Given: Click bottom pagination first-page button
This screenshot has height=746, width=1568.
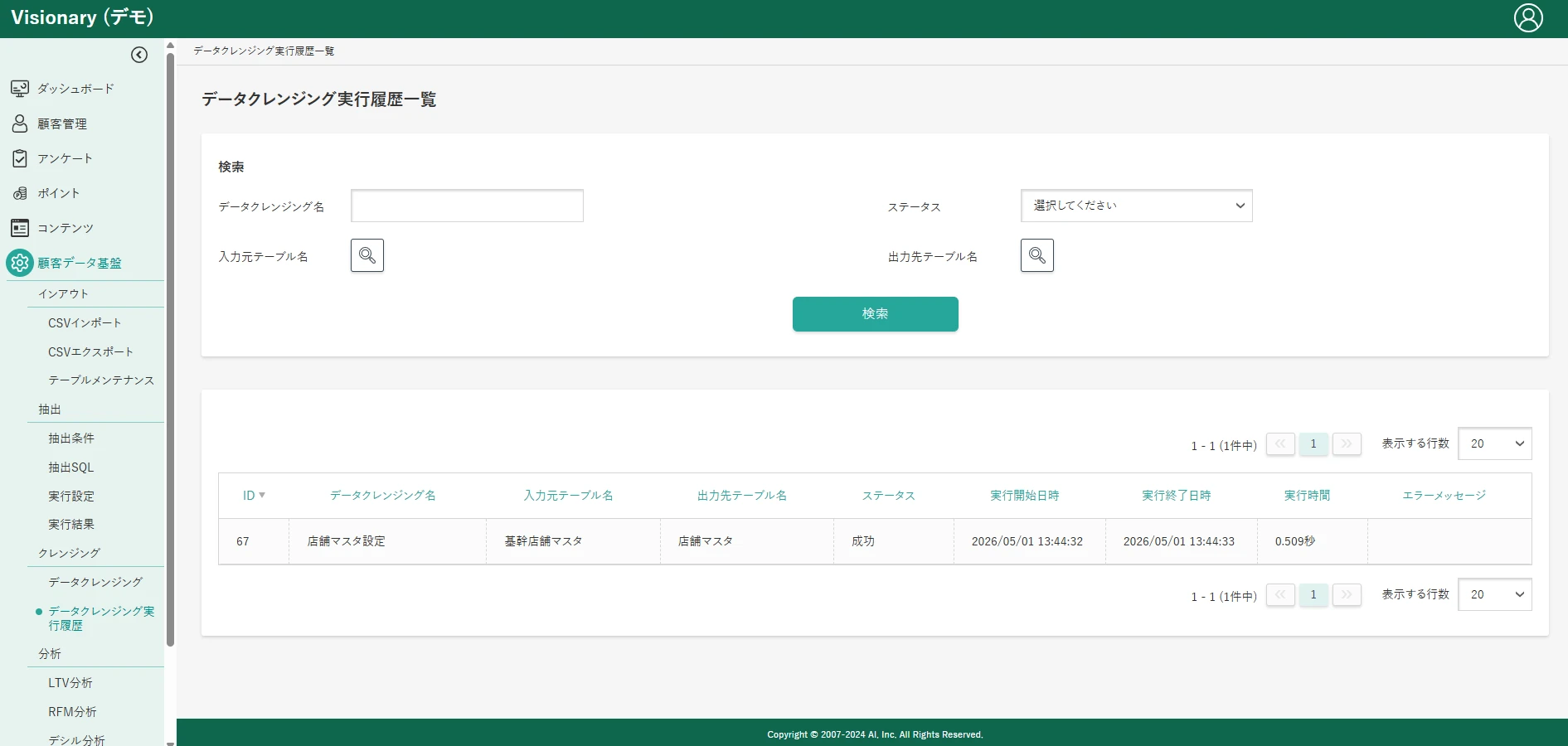Looking at the screenshot, I should coord(1280,595).
